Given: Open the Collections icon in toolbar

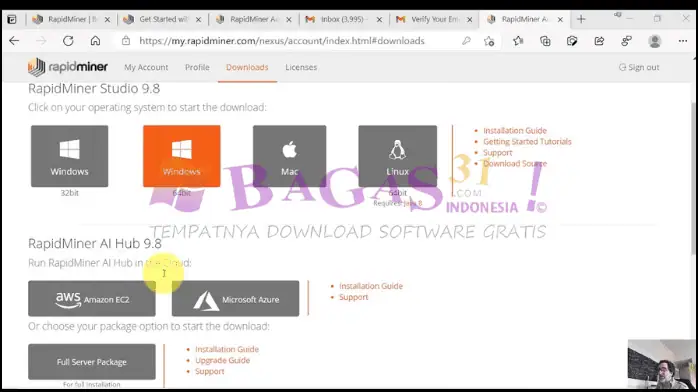Looking at the screenshot, I should click(545, 41).
